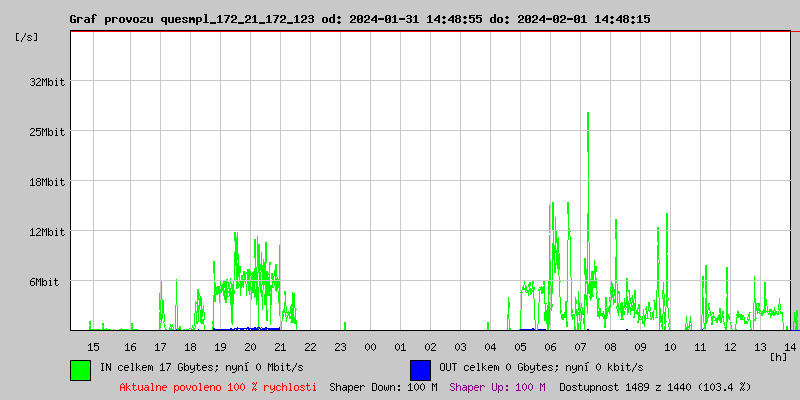Click the hour 10 x-axis label
Image resolution: width=800 pixels, height=400 pixels.
pyautogui.click(x=670, y=346)
